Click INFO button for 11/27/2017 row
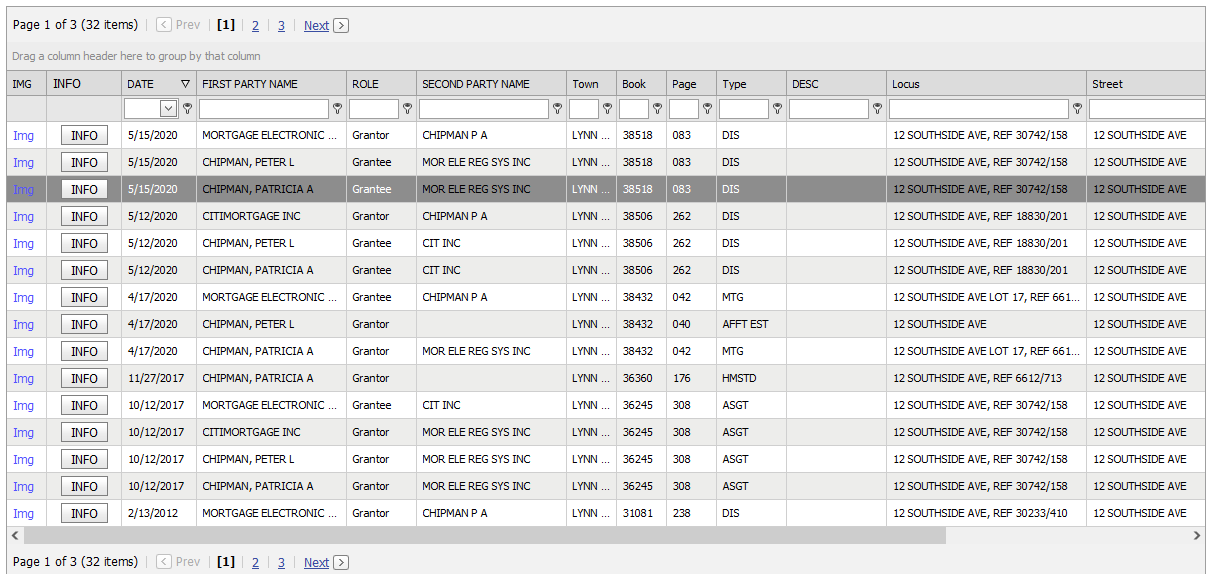This screenshot has height=574, width=1211. [x=84, y=378]
